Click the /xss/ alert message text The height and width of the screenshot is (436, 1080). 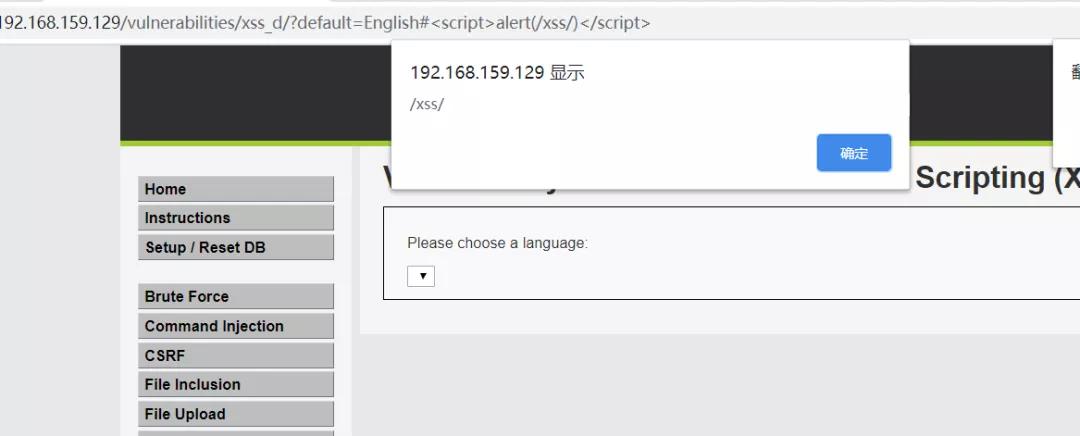click(427, 105)
